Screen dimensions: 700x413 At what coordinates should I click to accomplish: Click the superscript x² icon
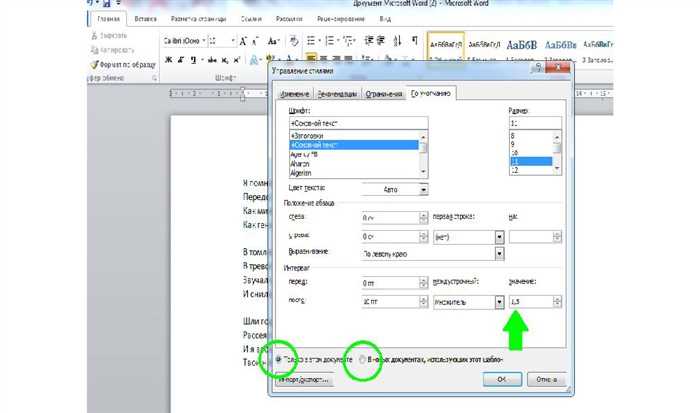pyautogui.click(x=237, y=59)
